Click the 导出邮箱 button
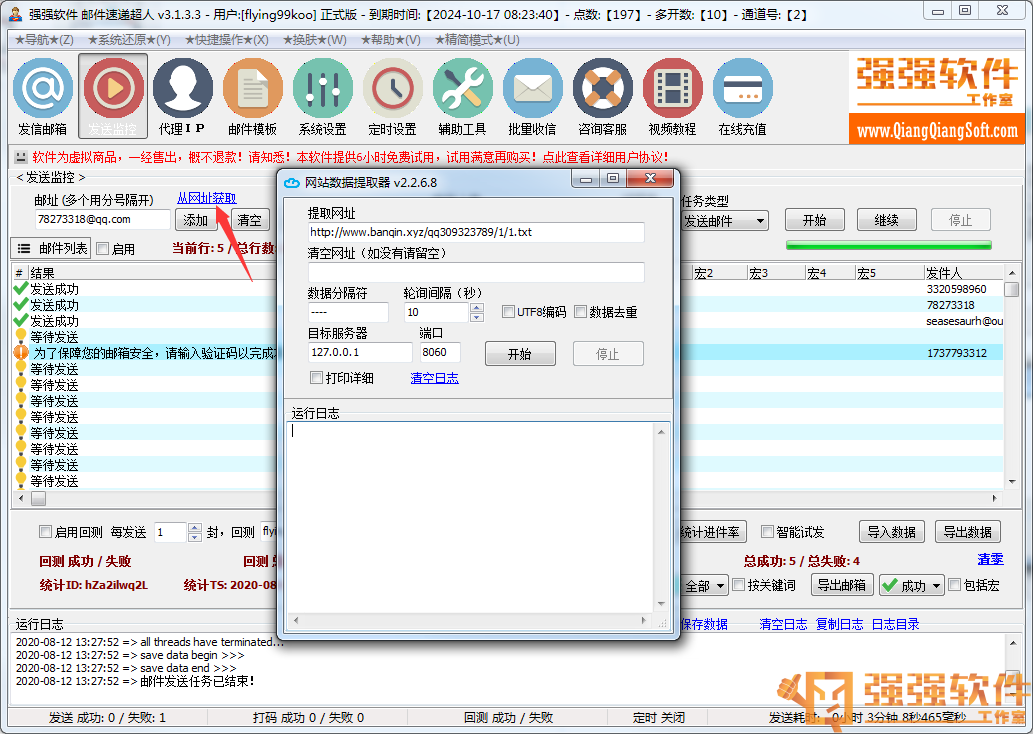This screenshot has height=734, width=1033. [x=841, y=584]
